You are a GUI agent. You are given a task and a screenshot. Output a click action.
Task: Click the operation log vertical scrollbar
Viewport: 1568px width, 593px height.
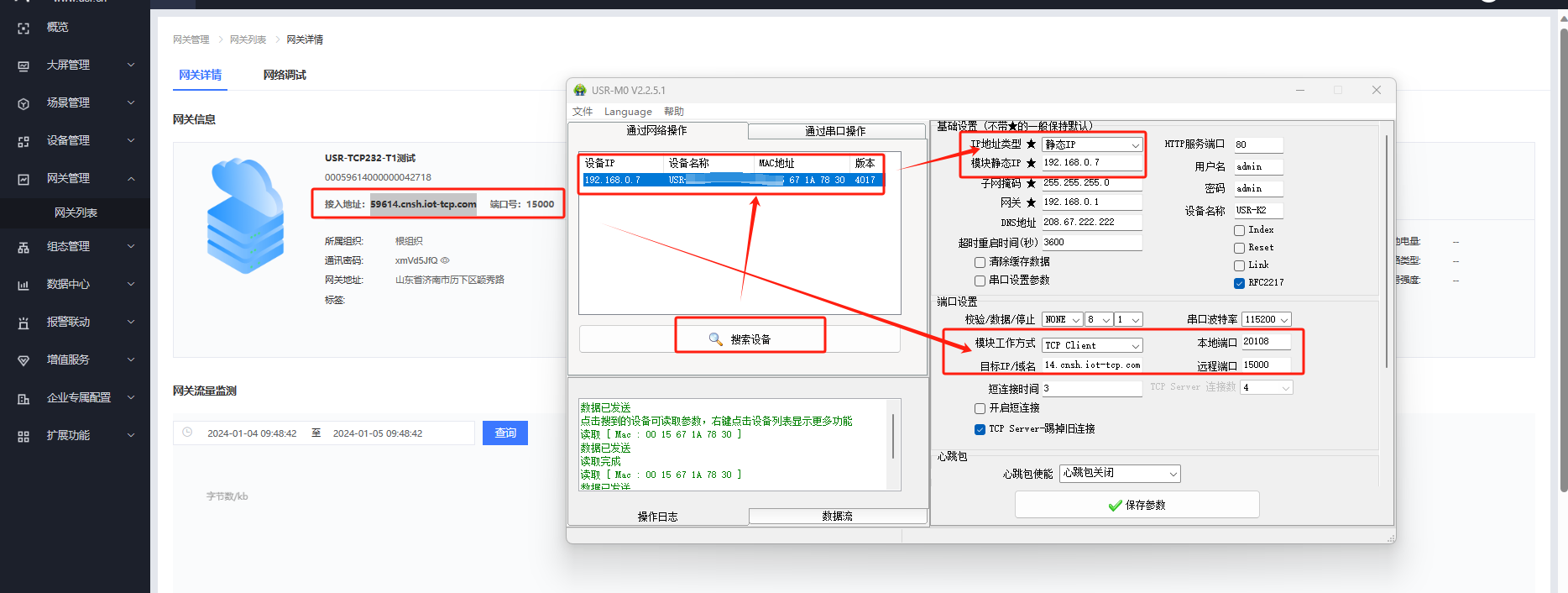(893, 436)
